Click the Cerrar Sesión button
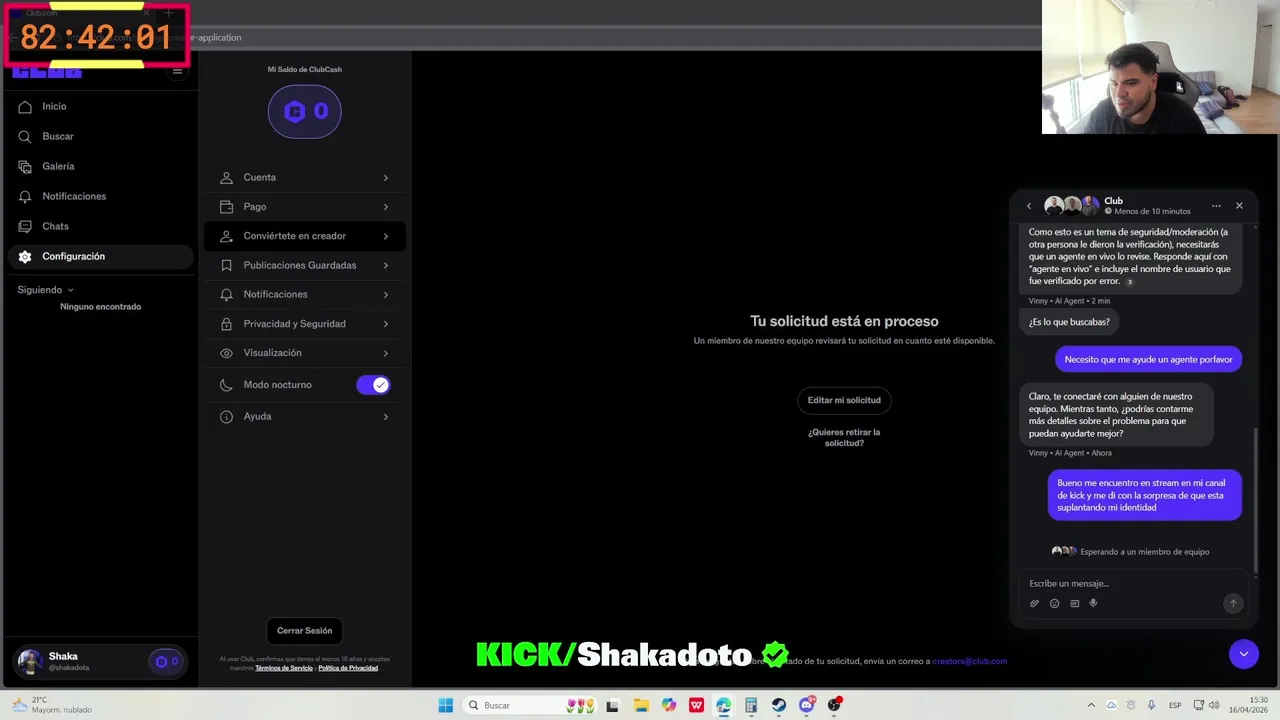1280x720 pixels. (x=305, y=631)
